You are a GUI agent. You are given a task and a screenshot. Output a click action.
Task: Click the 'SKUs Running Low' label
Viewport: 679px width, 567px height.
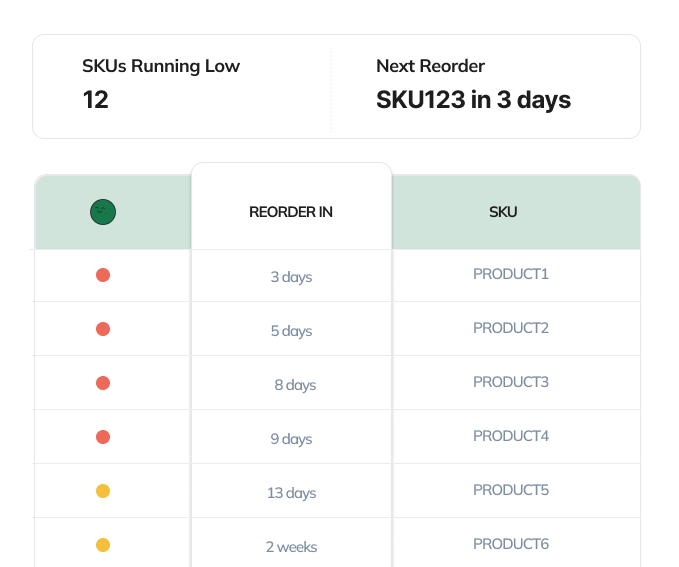coord(161,66)
